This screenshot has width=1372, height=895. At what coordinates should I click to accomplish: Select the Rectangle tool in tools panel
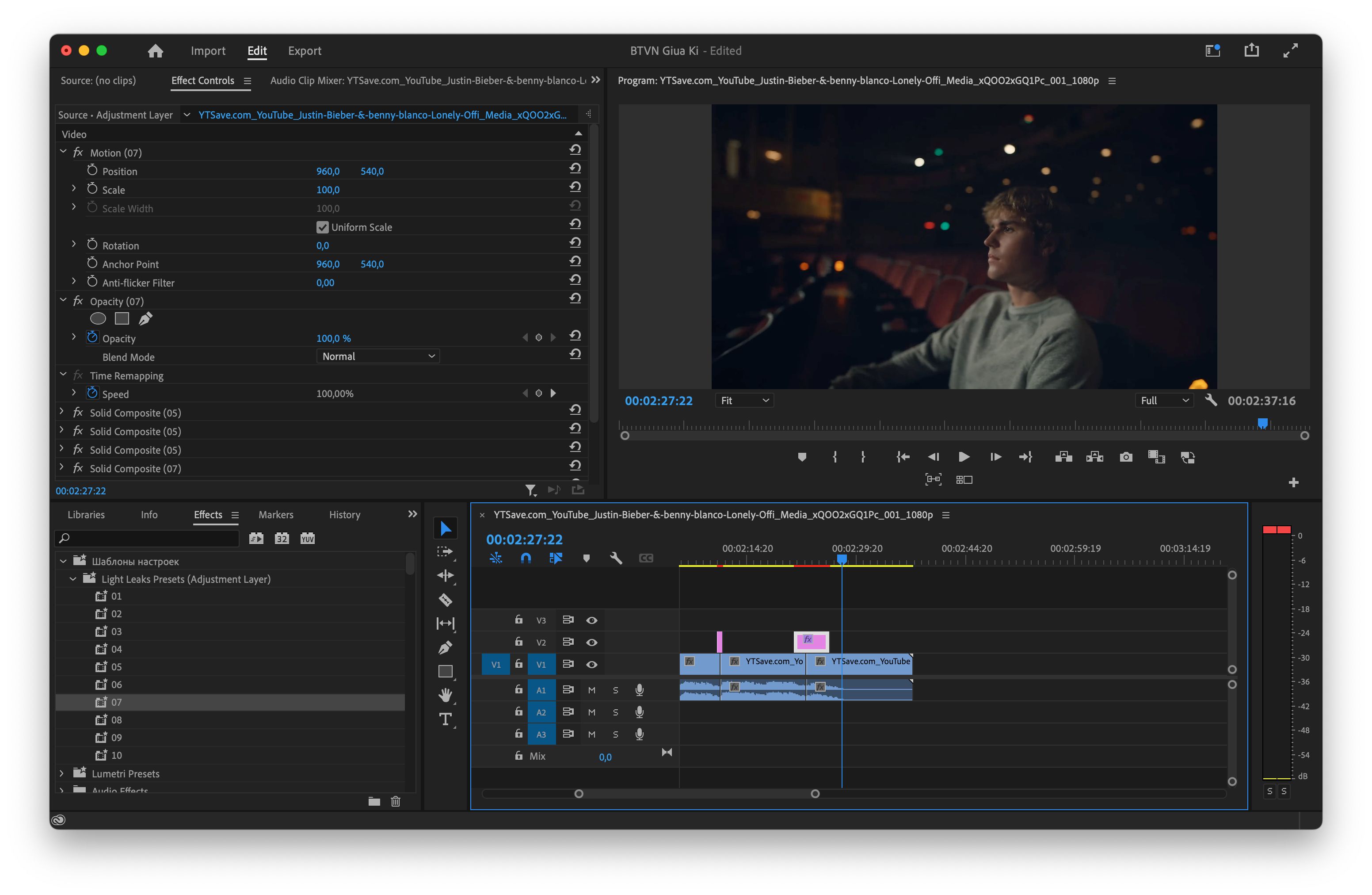(x=445, y=671)
